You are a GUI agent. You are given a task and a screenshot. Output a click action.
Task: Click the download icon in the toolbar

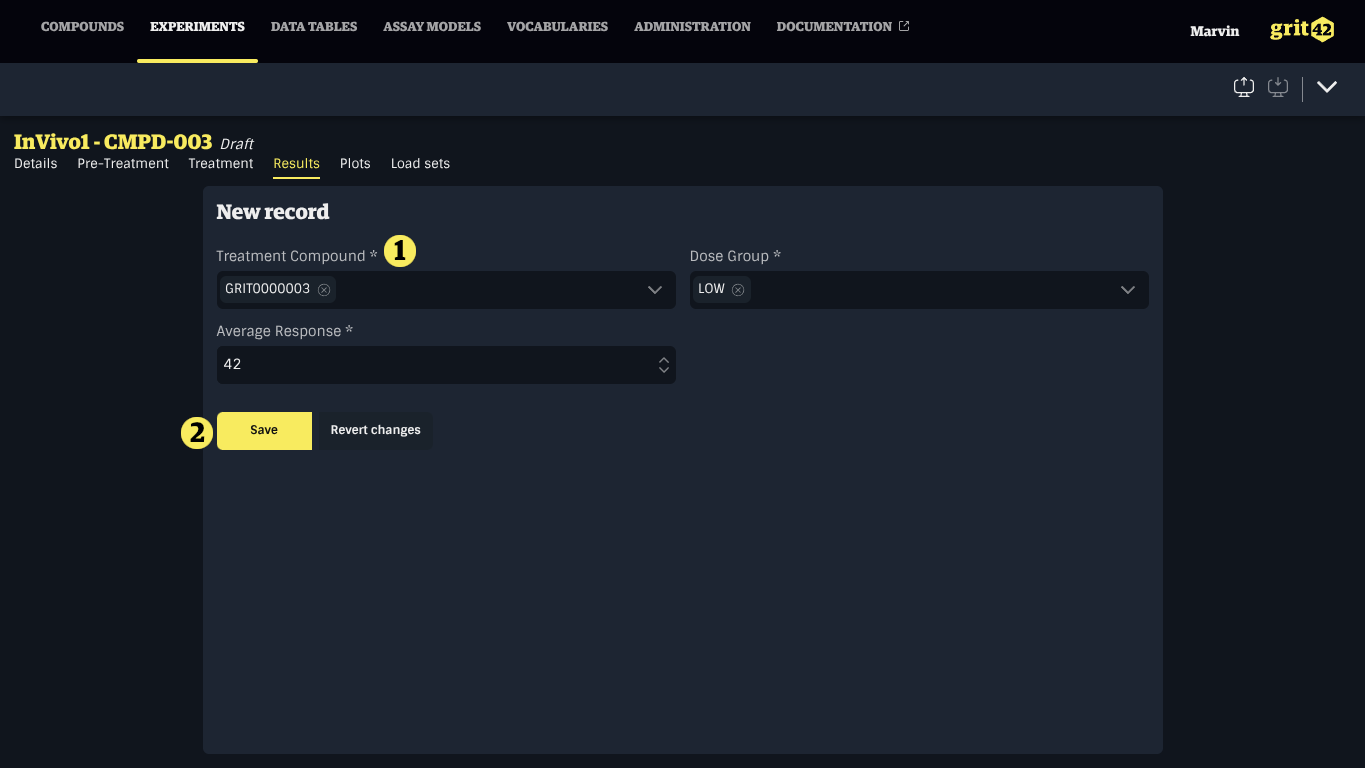coord(1278,88)
